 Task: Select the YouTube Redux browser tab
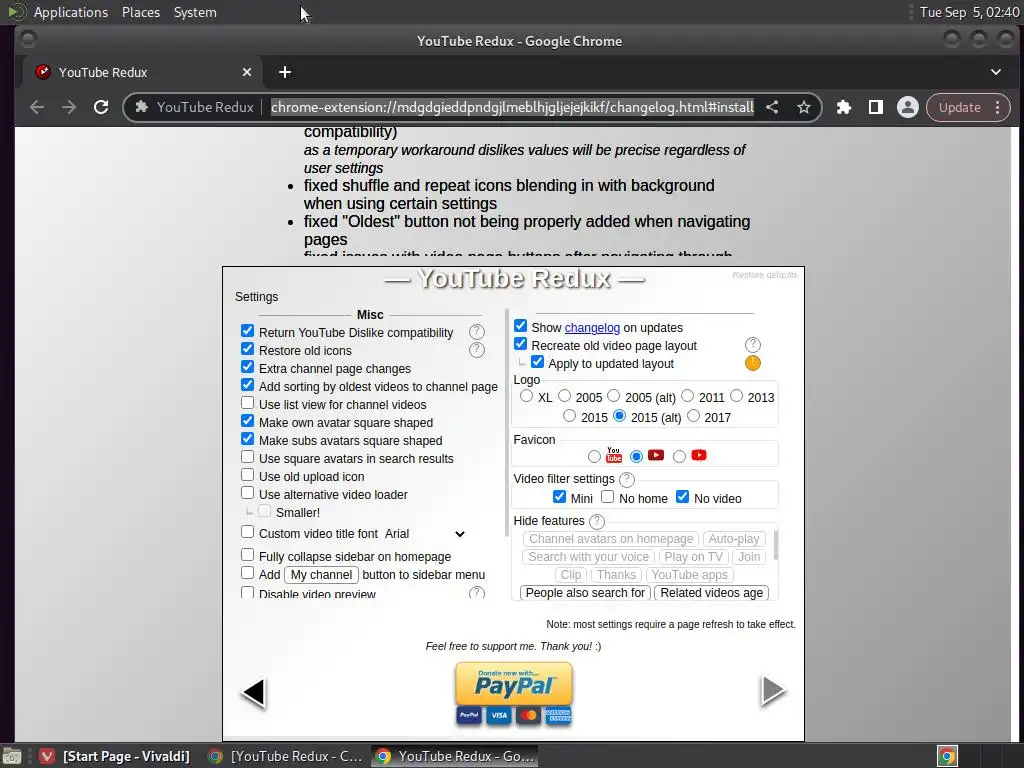pyautogui.click(x=142, y=72)
